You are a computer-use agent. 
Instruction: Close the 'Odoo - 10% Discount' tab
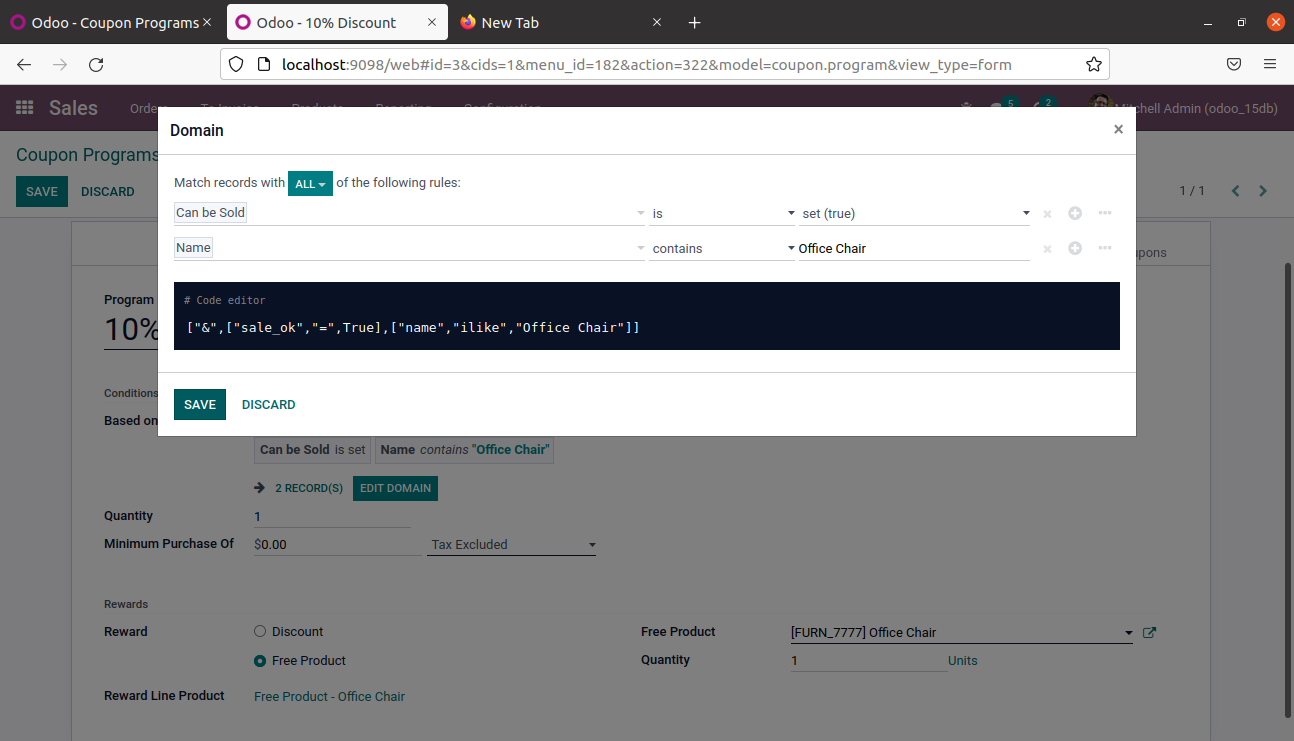431,22
